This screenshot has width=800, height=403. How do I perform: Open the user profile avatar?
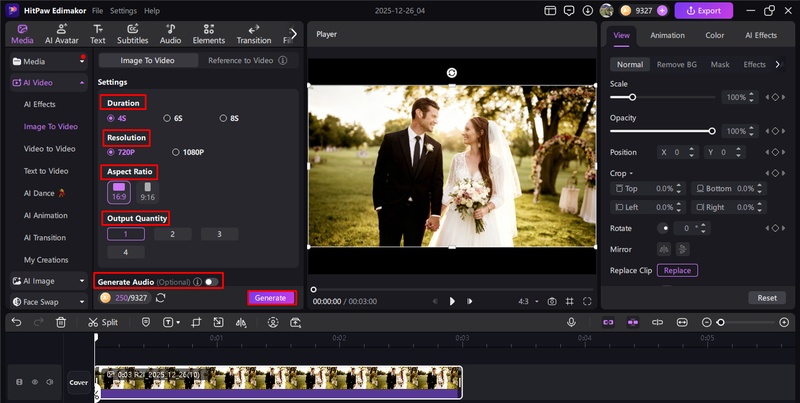point(606,11)
